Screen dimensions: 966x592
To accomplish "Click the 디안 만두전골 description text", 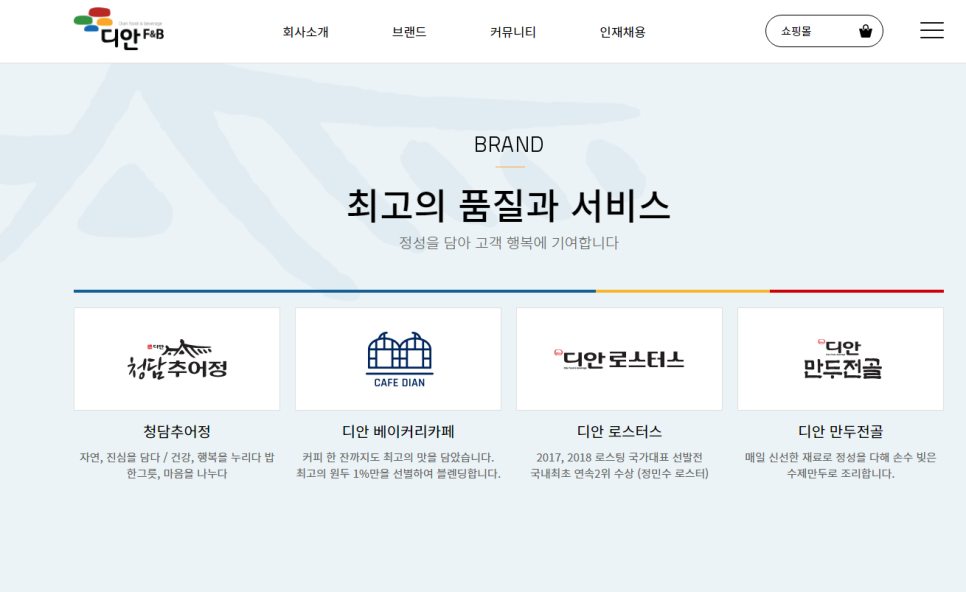I will [840, 465].
